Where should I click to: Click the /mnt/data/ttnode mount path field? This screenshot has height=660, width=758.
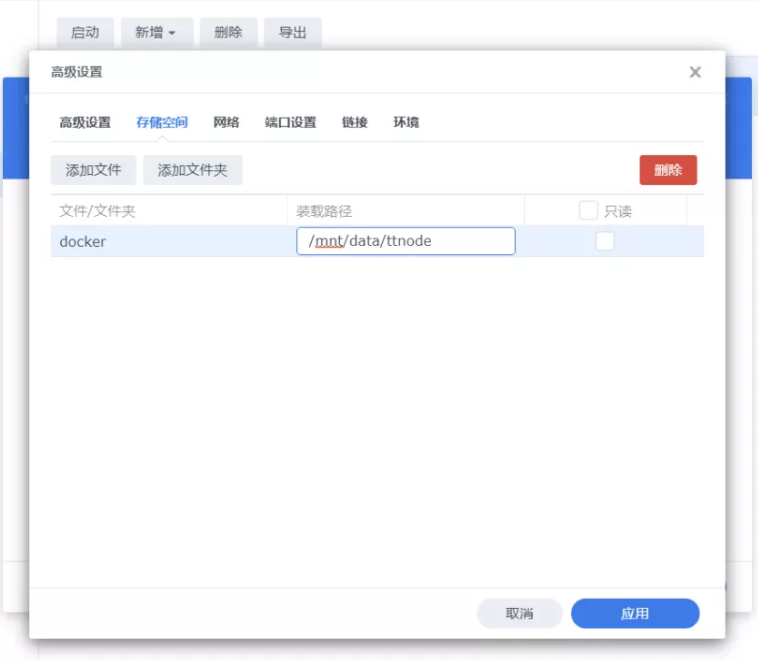pos(405,241)
